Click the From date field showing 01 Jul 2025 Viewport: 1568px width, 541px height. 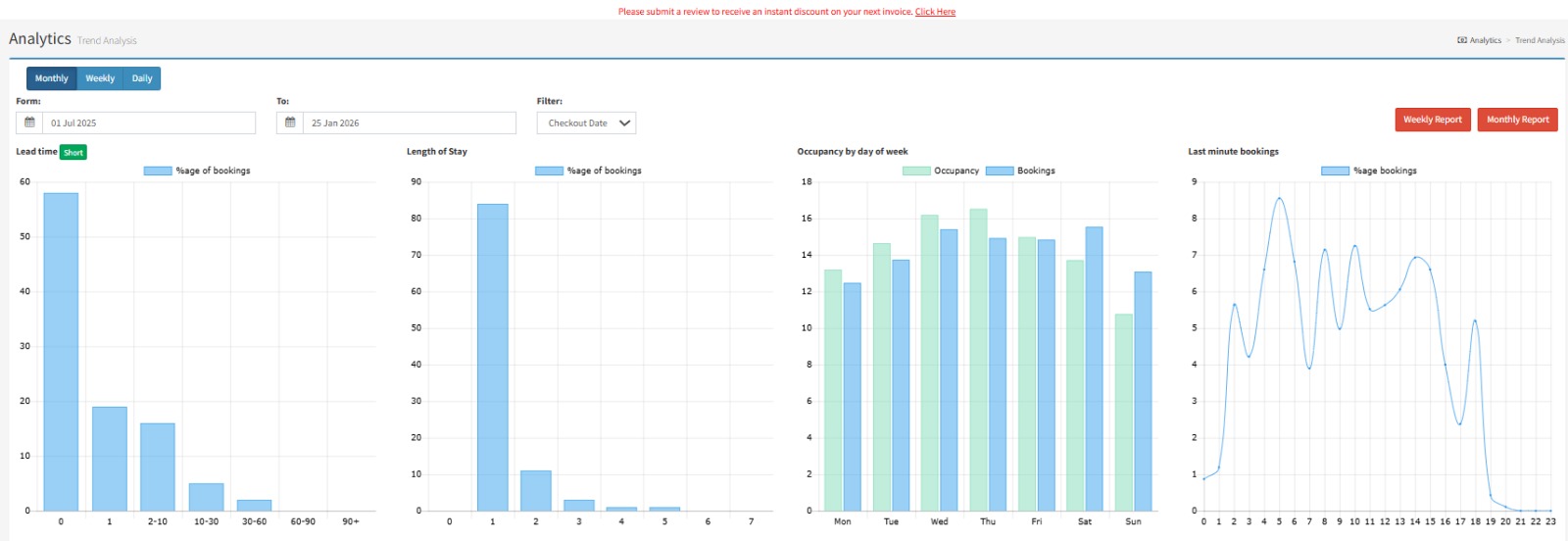click(x=149, y=123)
